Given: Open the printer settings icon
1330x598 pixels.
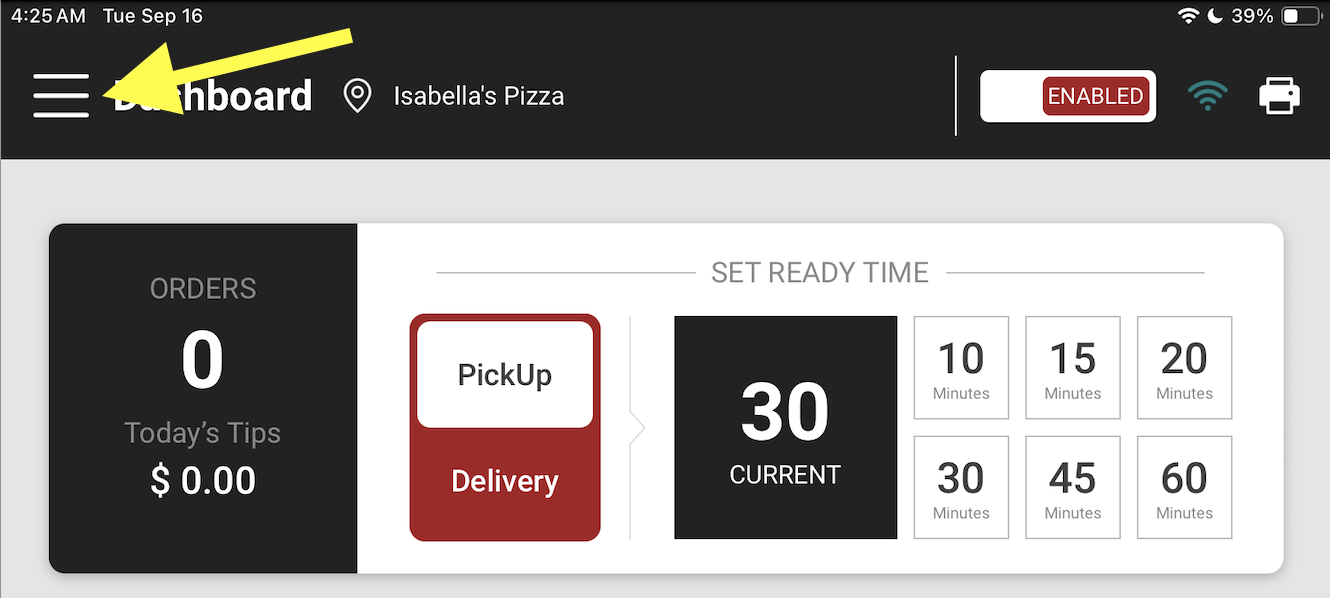Looking at the screenshot, I should [x=1279, y=96].
